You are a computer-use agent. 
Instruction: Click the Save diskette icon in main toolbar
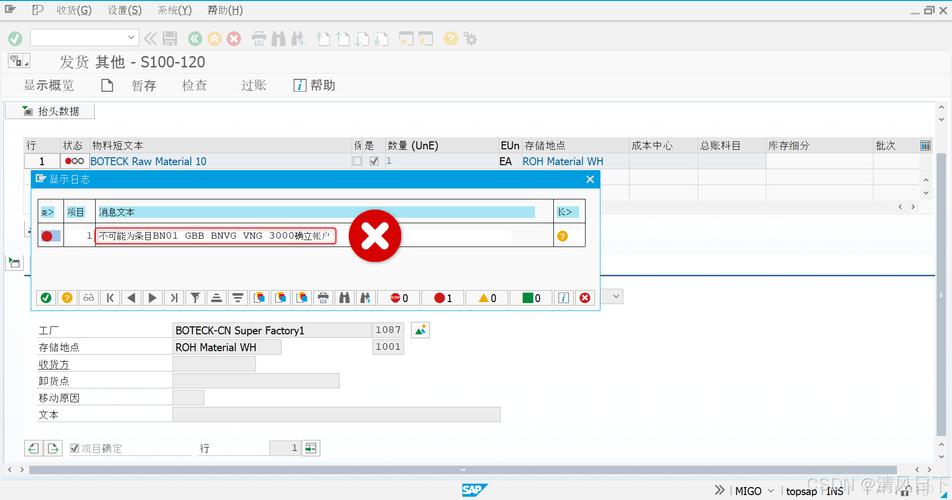pos(170,39)
